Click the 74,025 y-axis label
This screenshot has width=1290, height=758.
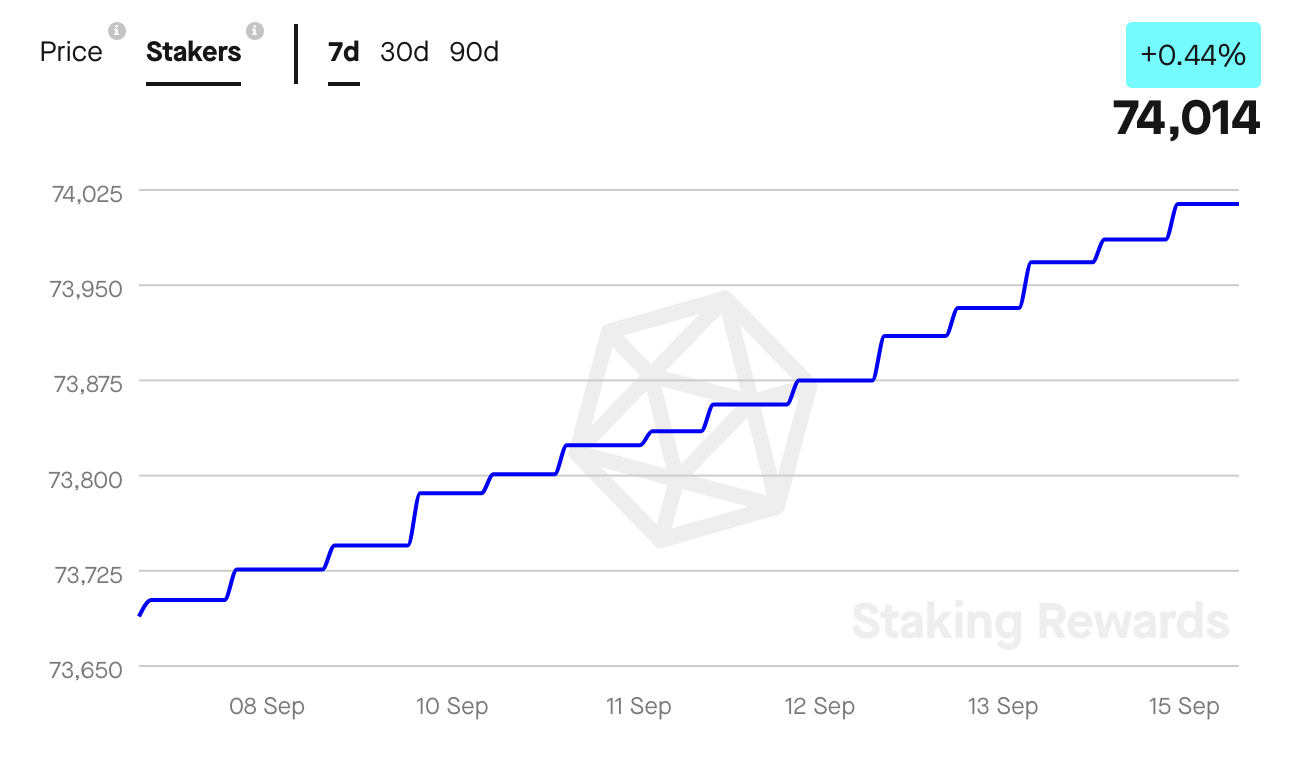pyautogui.click(x=87, y=194)
